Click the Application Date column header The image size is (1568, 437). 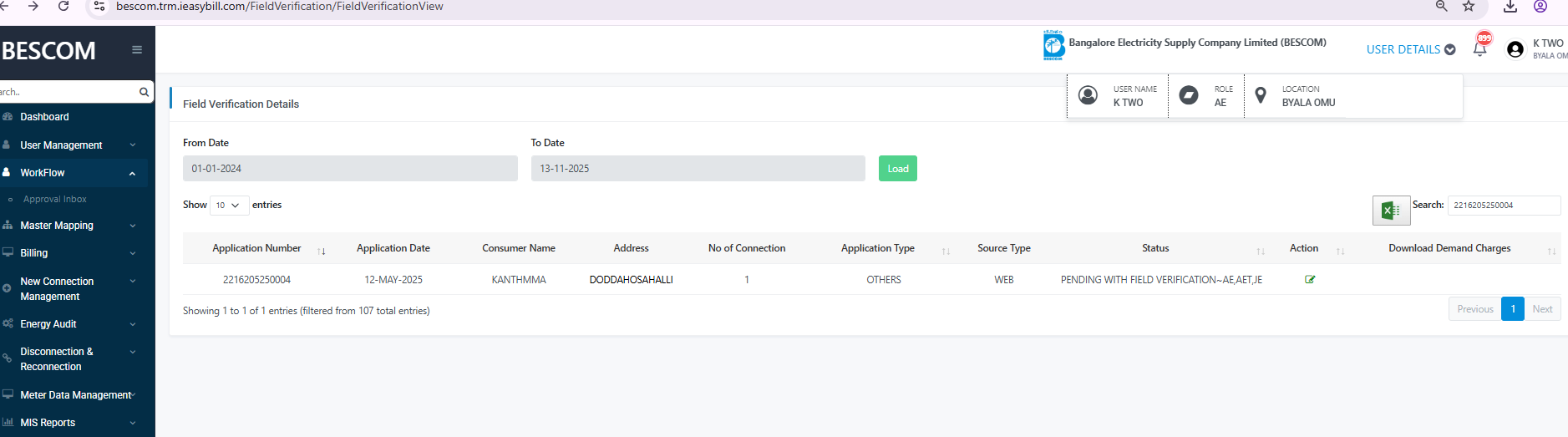[393, 248]
